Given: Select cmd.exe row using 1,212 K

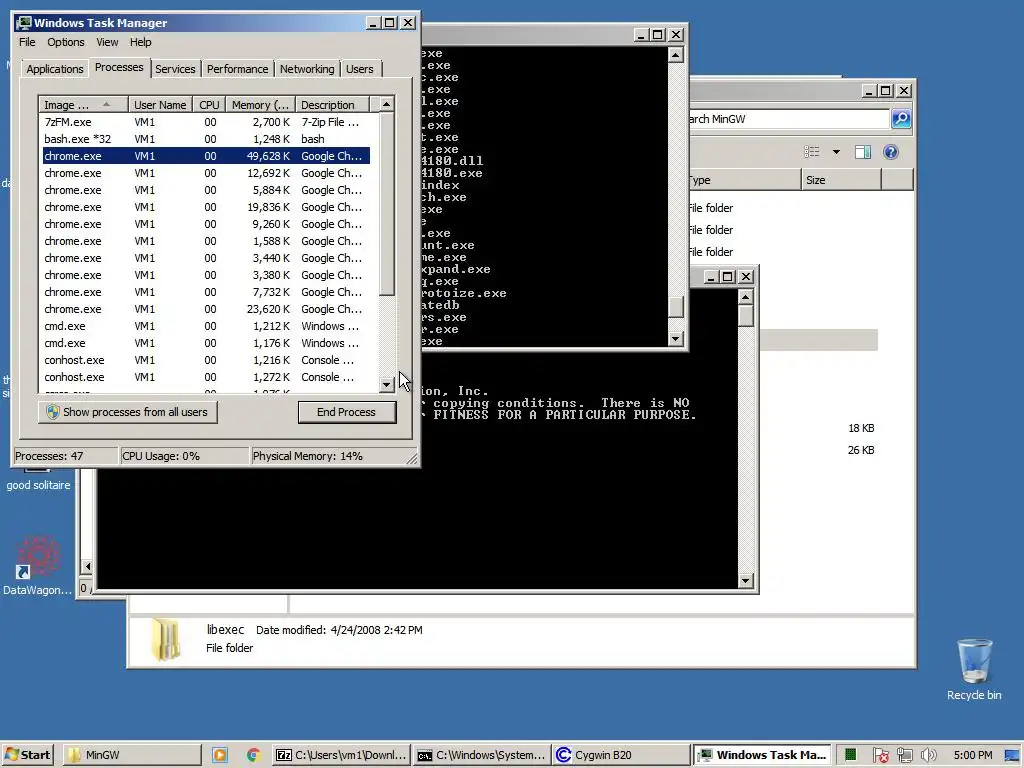Looking at the screenshot, I should pos(206,326).
